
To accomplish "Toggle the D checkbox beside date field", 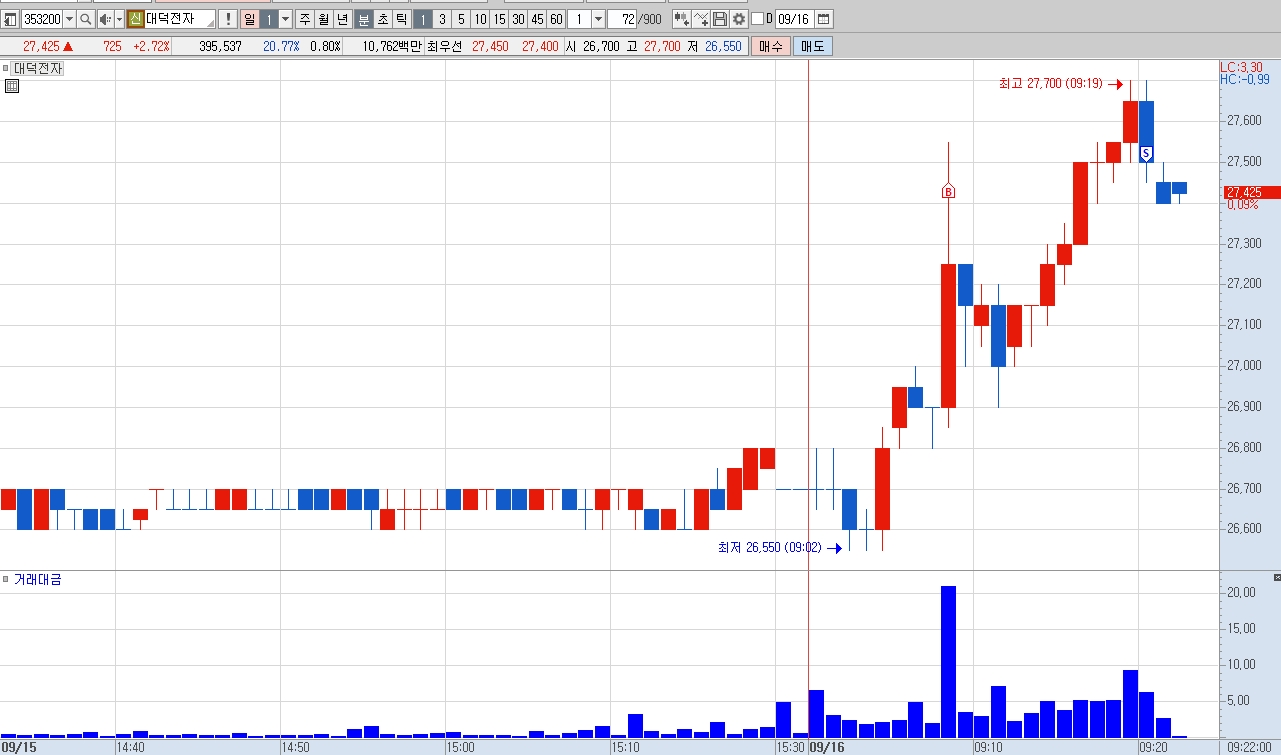I will tap(757, 19).
